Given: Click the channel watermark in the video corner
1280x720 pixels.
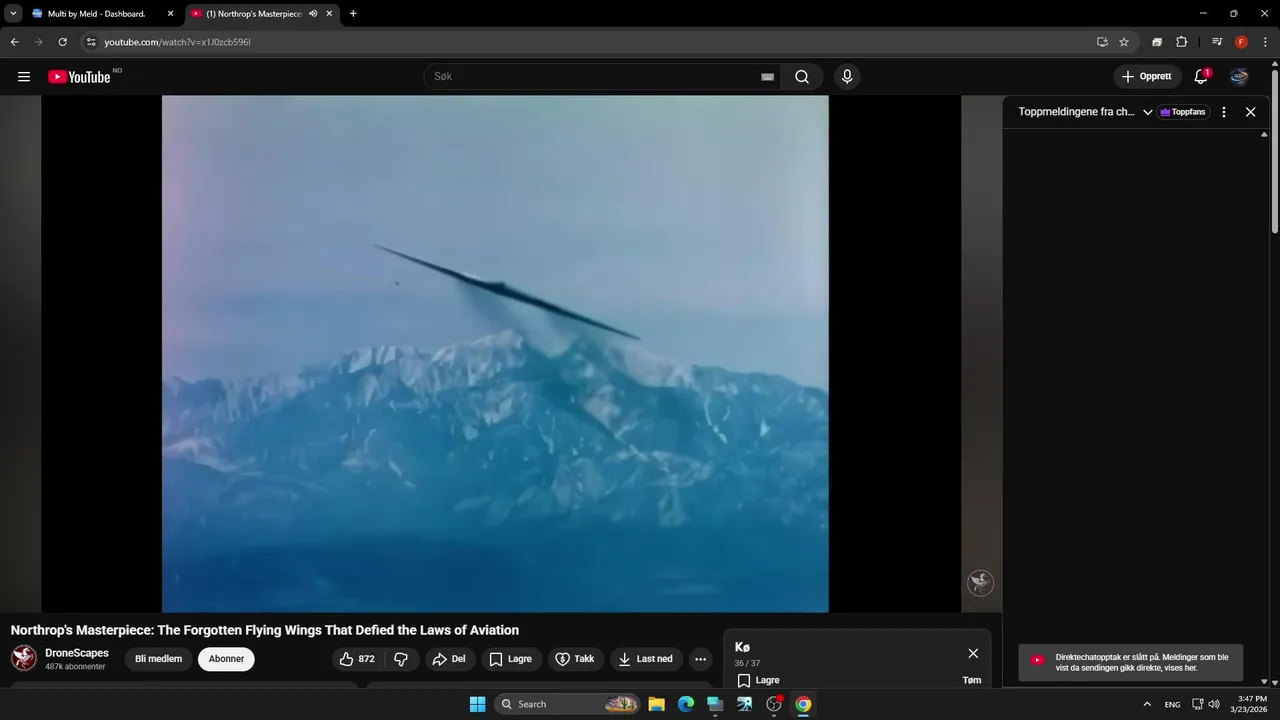Looking at the screenshot, I should coord(980,583).
